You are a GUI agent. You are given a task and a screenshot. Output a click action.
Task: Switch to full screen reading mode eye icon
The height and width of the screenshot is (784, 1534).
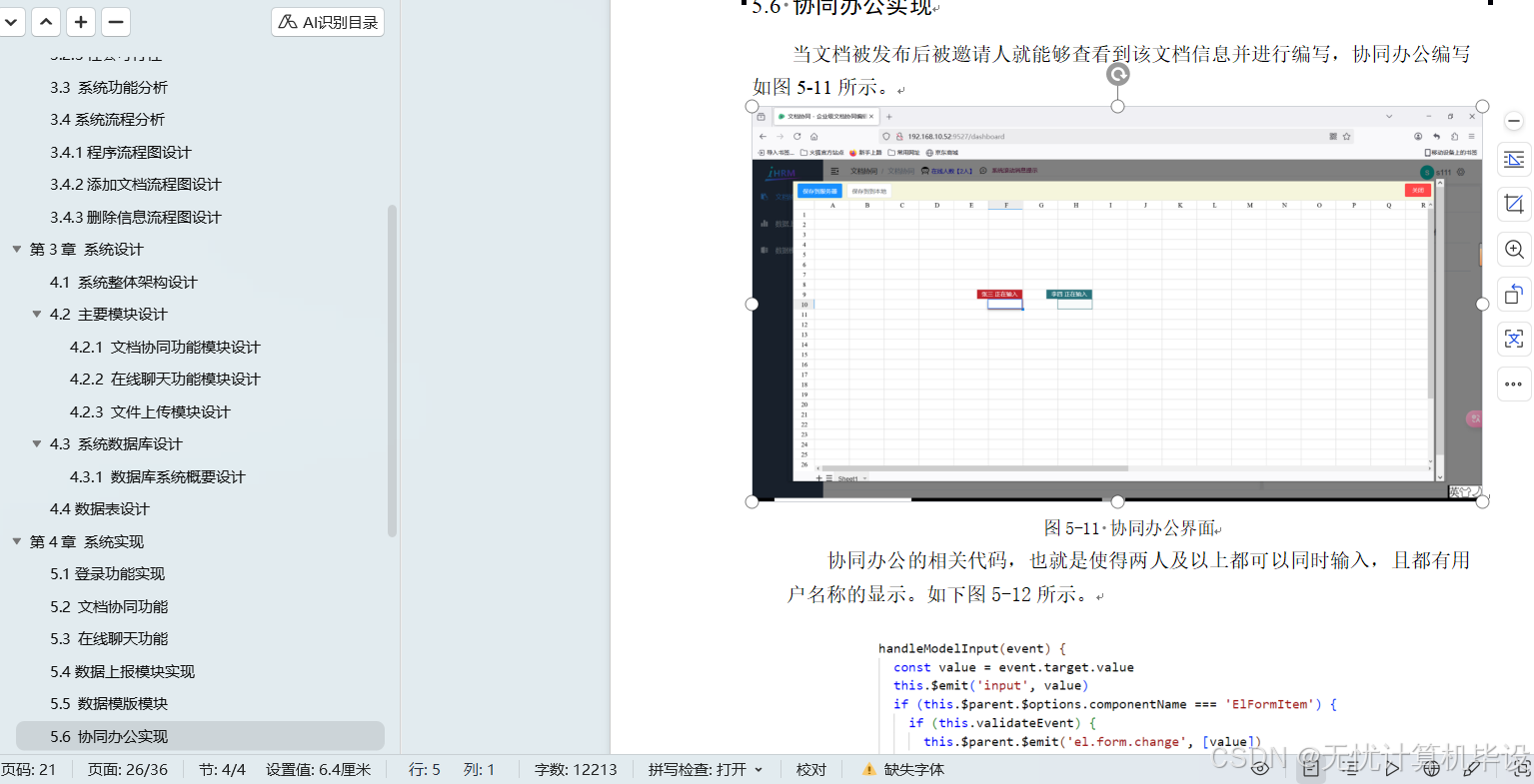click(x=1260, y=769)
